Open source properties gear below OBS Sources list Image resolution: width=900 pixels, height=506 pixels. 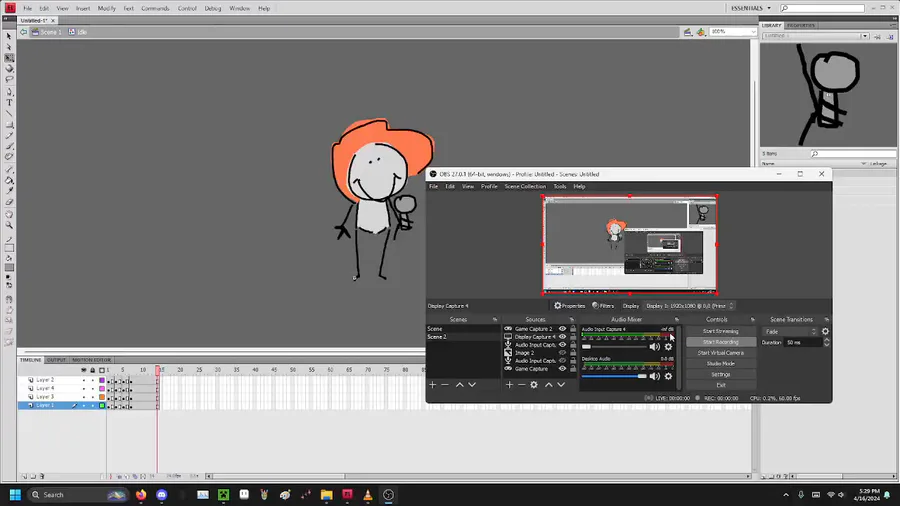coord(534,385)
